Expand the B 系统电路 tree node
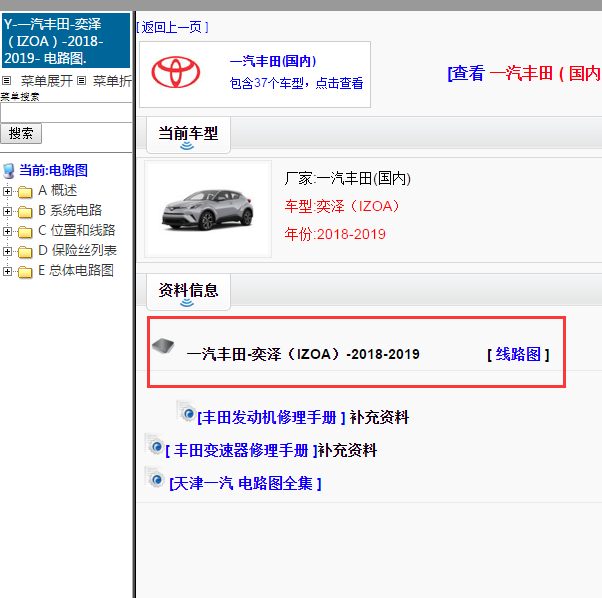Viewport: 602px width, 598px height. click(7, 211)
